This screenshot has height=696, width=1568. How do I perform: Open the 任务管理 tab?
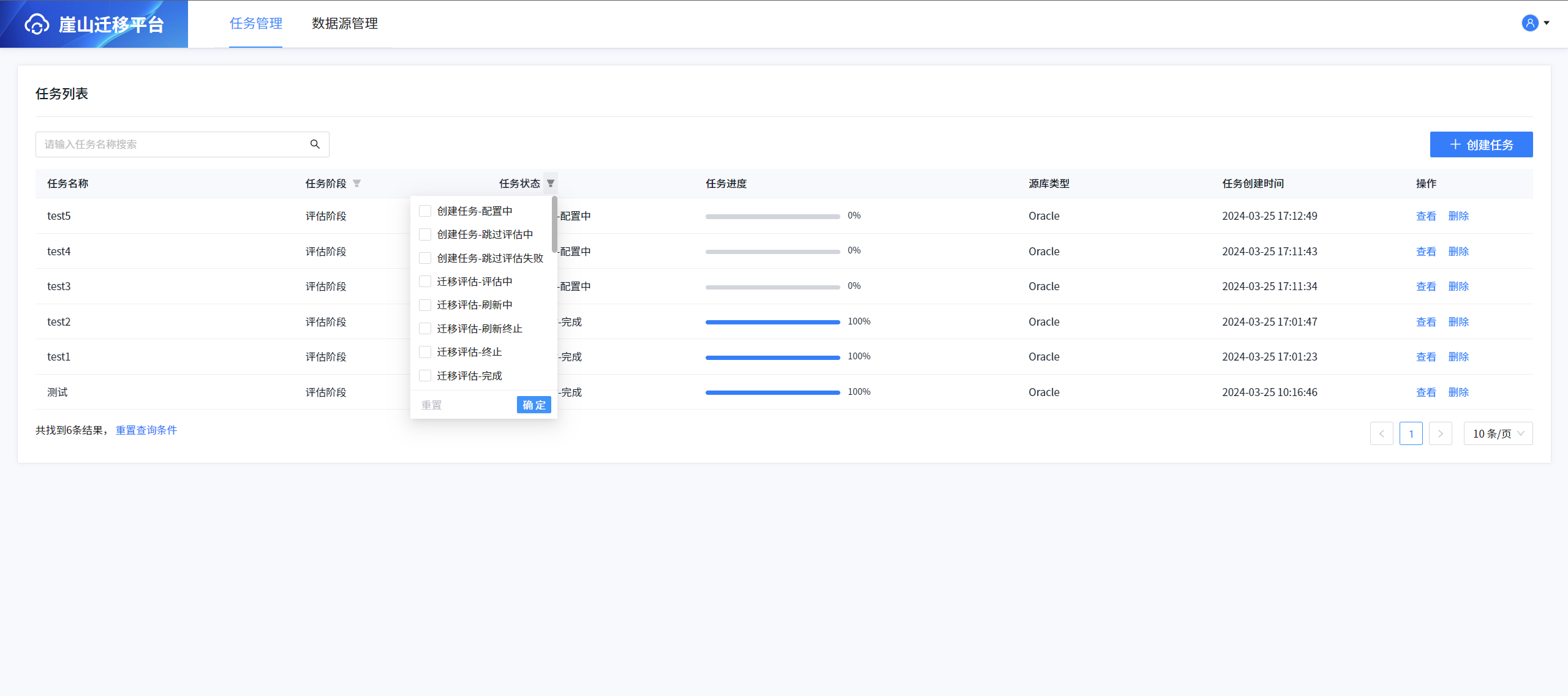pyautogui.click(x=256, y=23)
